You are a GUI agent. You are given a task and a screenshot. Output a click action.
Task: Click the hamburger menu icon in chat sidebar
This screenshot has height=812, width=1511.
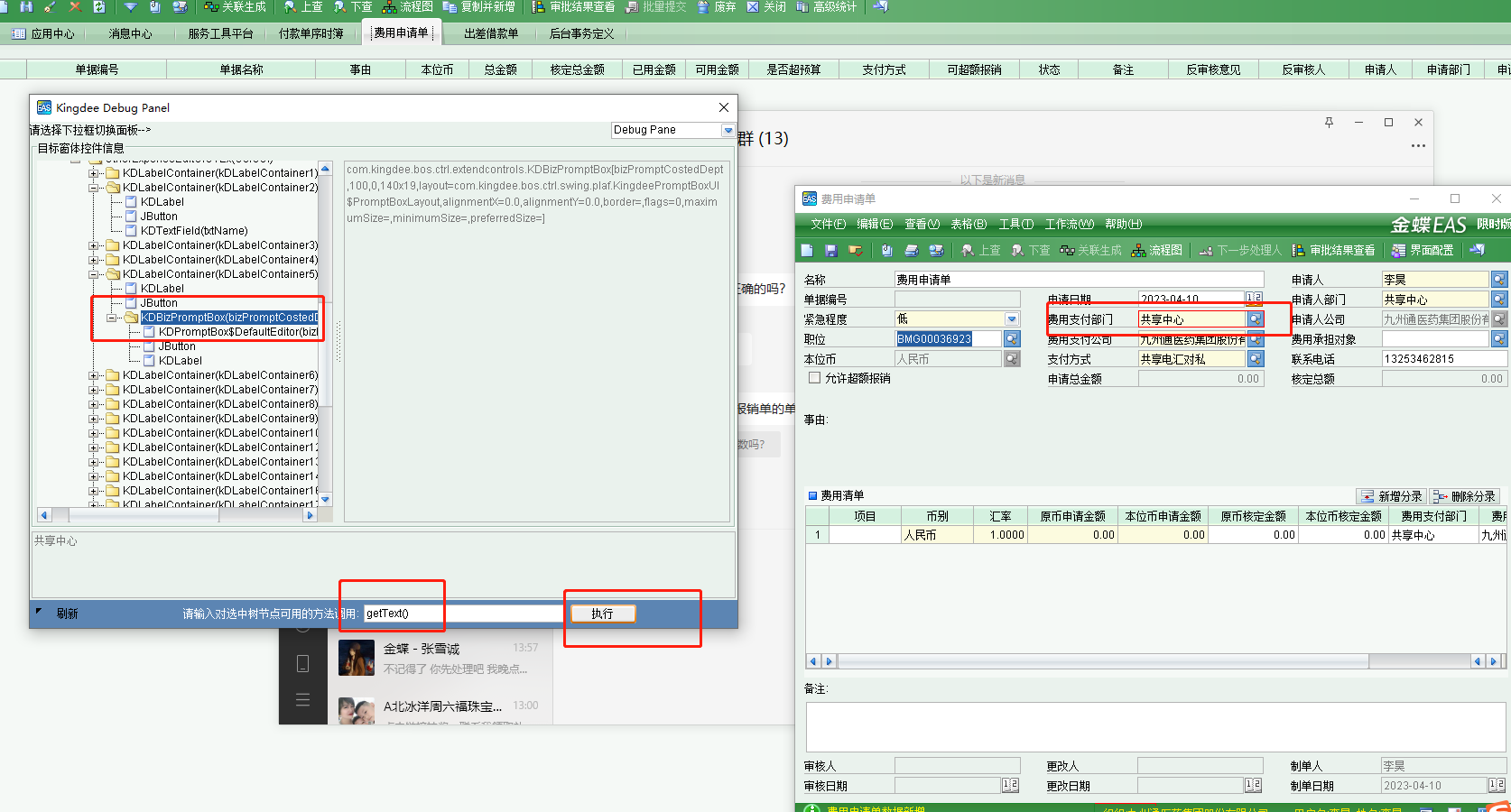point(302,699)
